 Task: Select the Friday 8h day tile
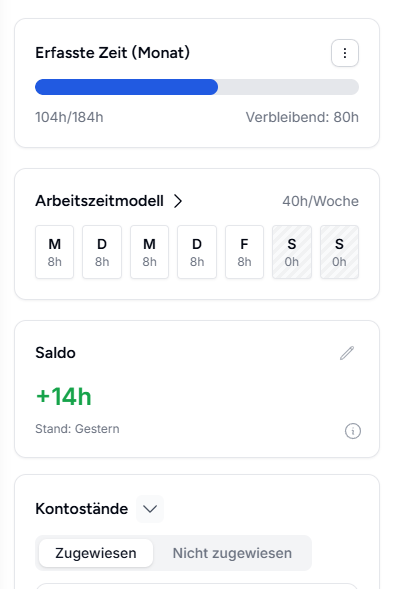pyautogui.click(x=244, y=252)
